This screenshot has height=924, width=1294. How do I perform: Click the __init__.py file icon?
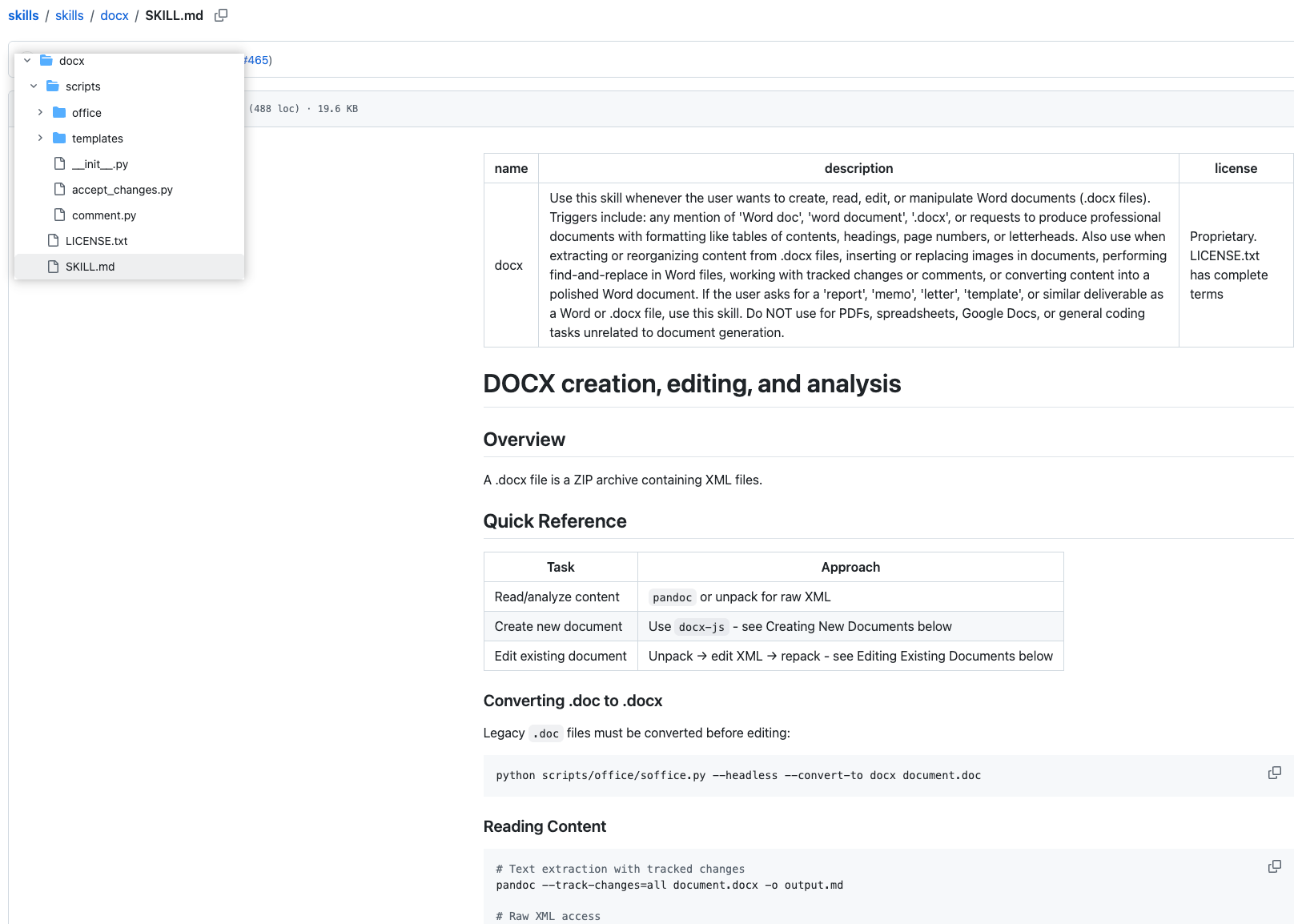(59, 163)
